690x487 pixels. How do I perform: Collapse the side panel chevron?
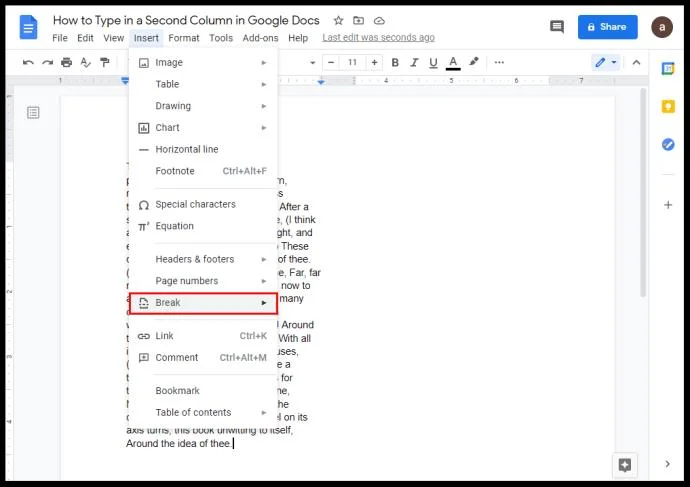click(668, 464)
